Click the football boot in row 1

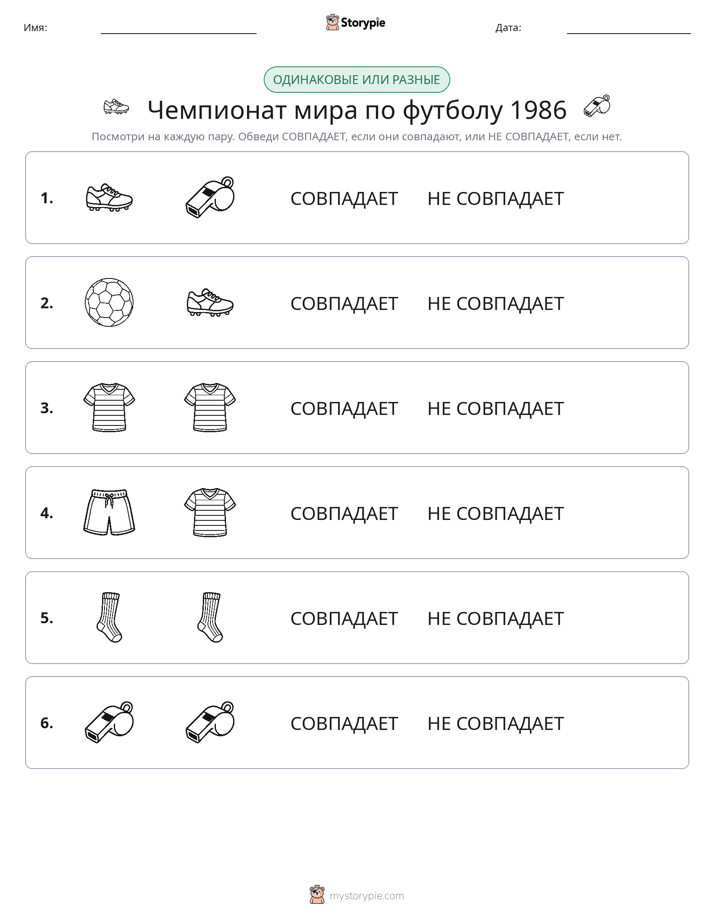pyautogui.click(x=109, y=197)
